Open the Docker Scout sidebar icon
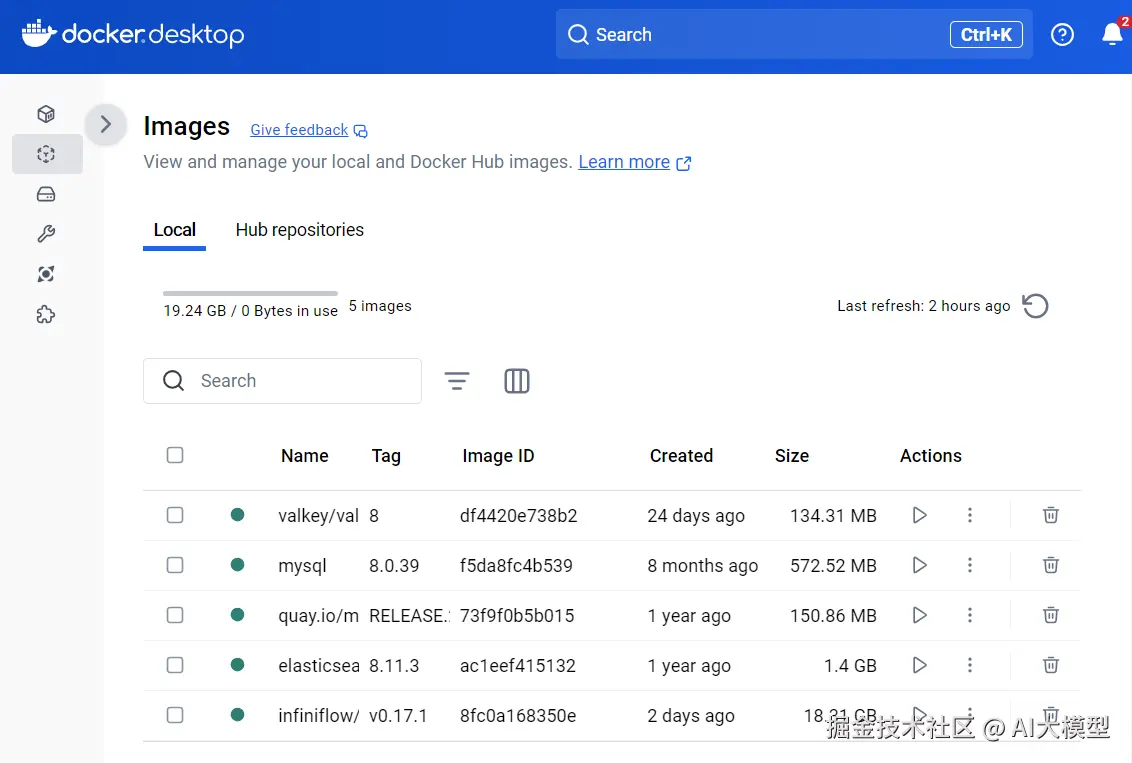The width and height of the screenshot is (1132, 763). [46, 274]
